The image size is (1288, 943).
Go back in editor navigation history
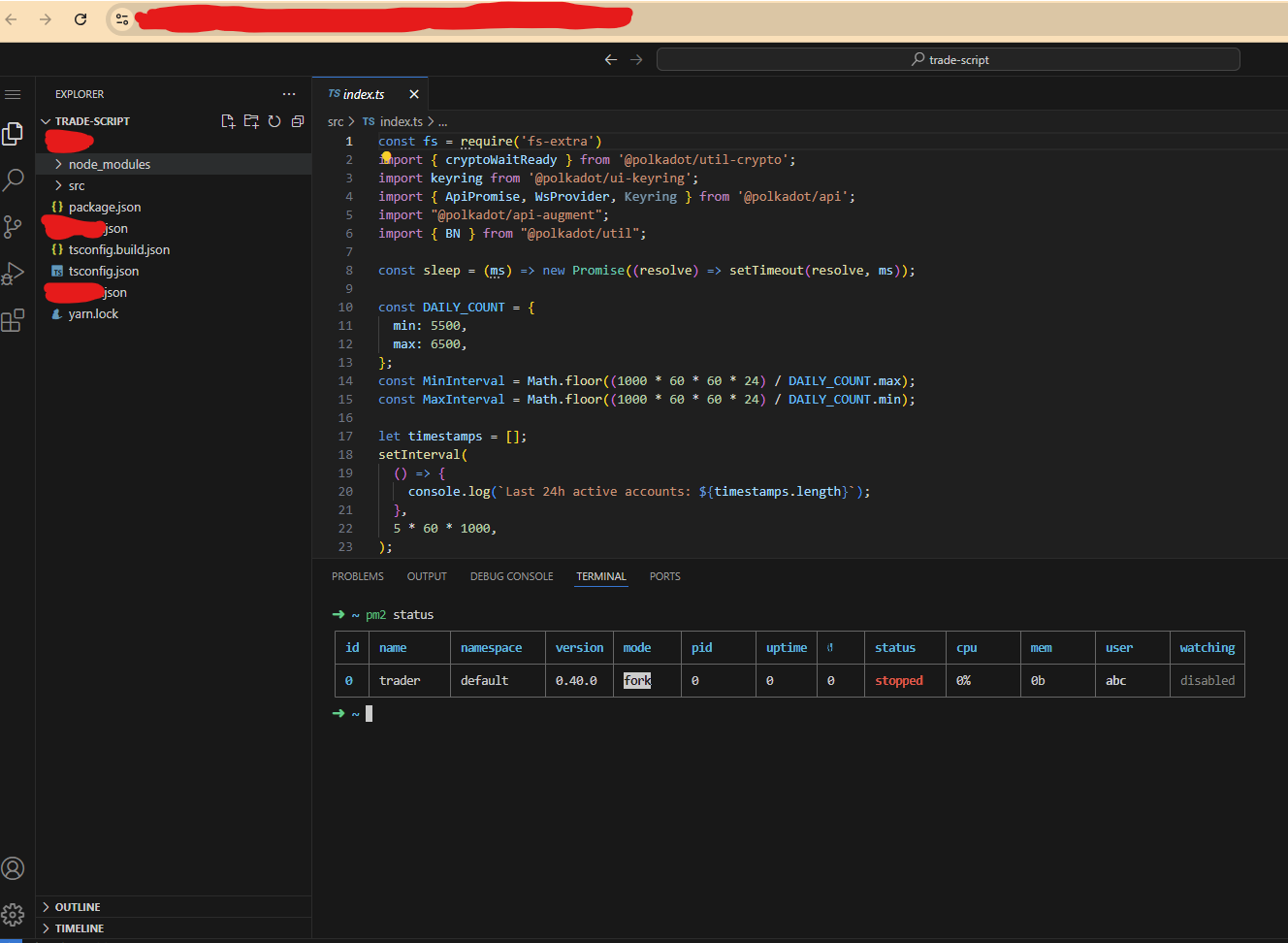click(x=611, y=59)
